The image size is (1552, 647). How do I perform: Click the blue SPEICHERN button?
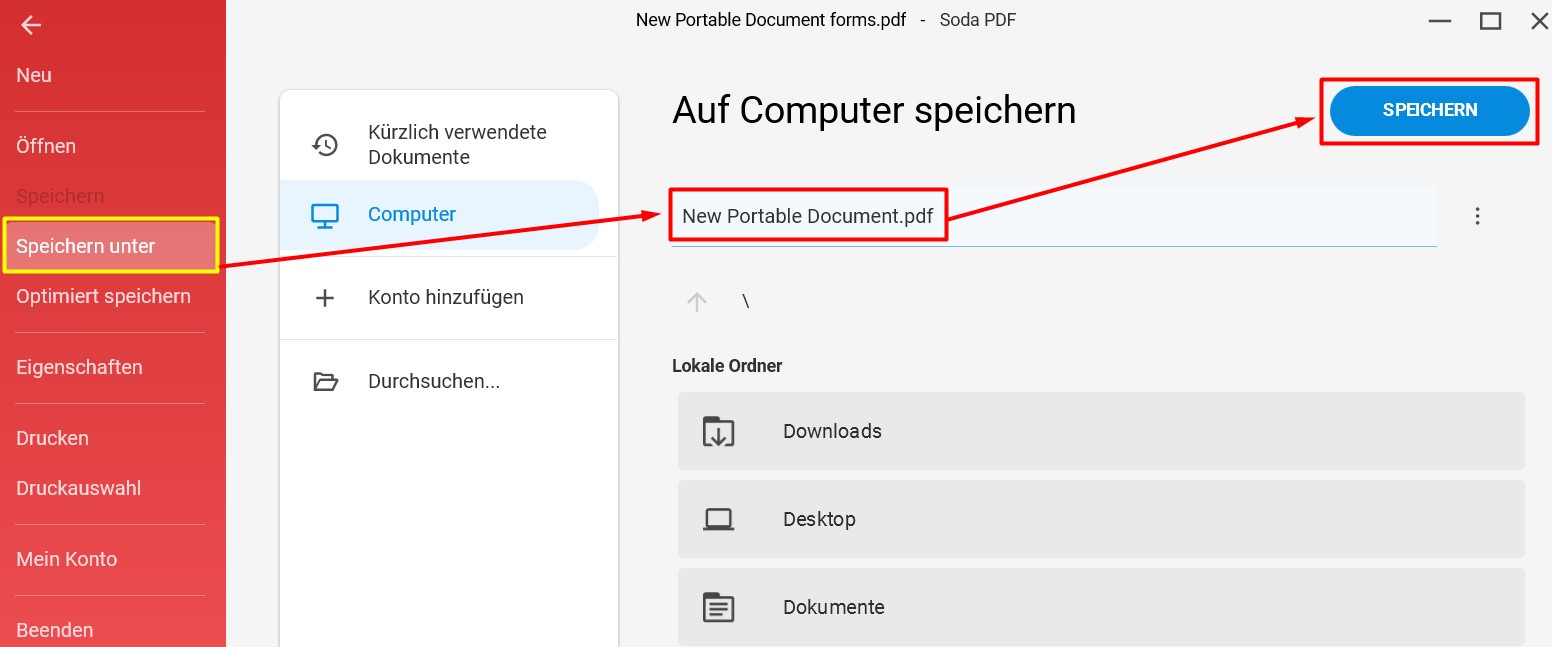(x=1429, y=110)
